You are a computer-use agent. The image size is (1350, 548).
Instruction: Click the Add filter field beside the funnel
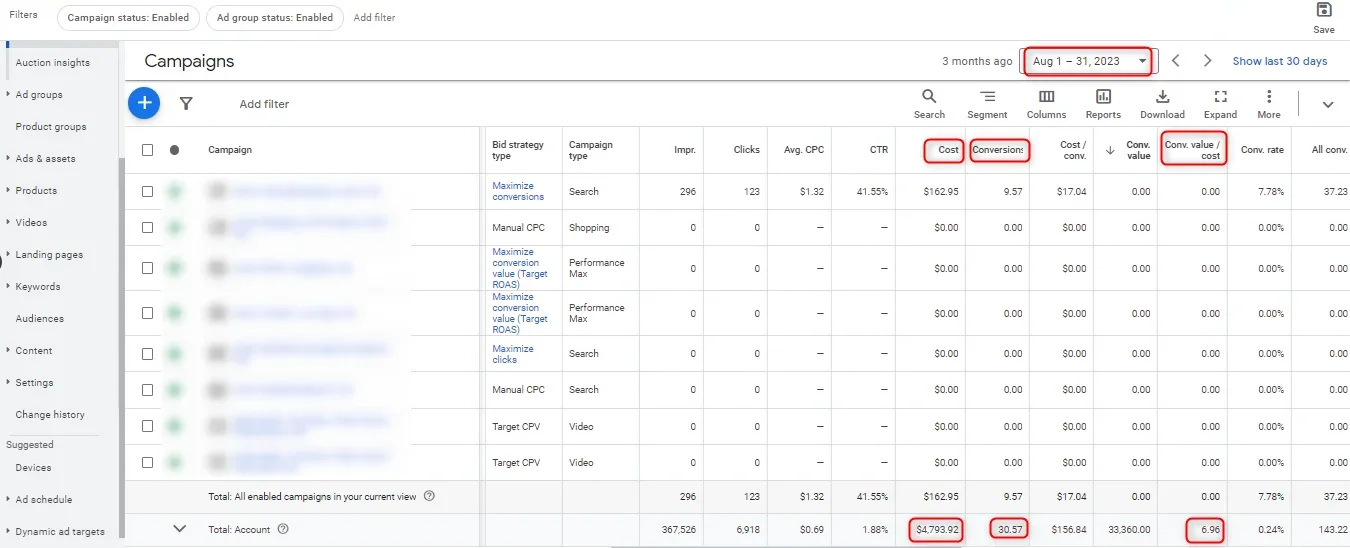[264, 104]
